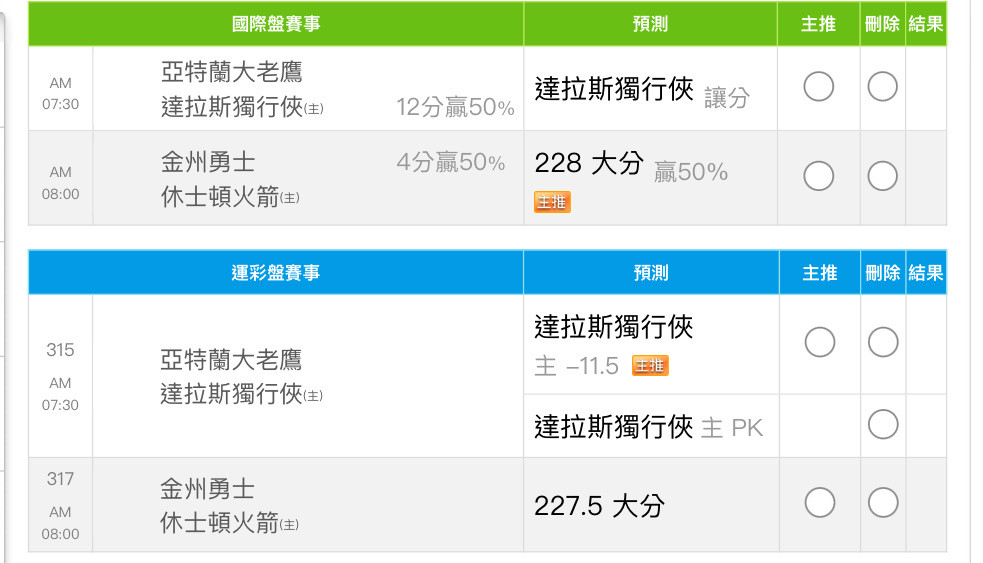The width and height of the screenshot is (983, 563).
Task: Select 刪除 radio for 達拉斯獨行俠 讓分 prediction
Action: click(882, 87)
